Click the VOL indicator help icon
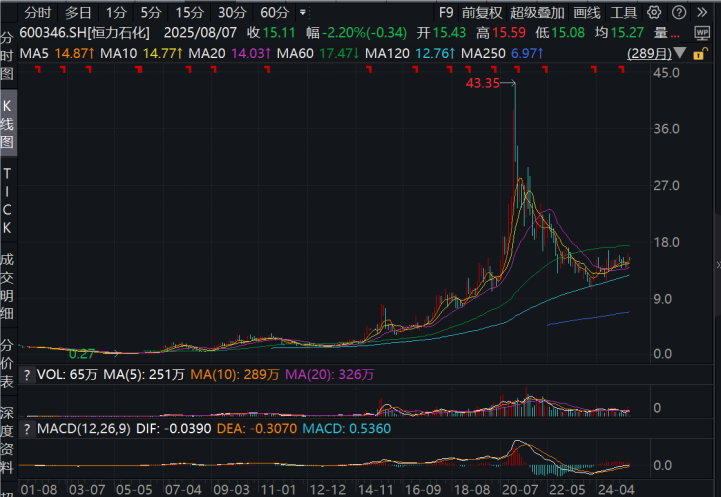The image size is (721, 497). click(x=27, y=375)
